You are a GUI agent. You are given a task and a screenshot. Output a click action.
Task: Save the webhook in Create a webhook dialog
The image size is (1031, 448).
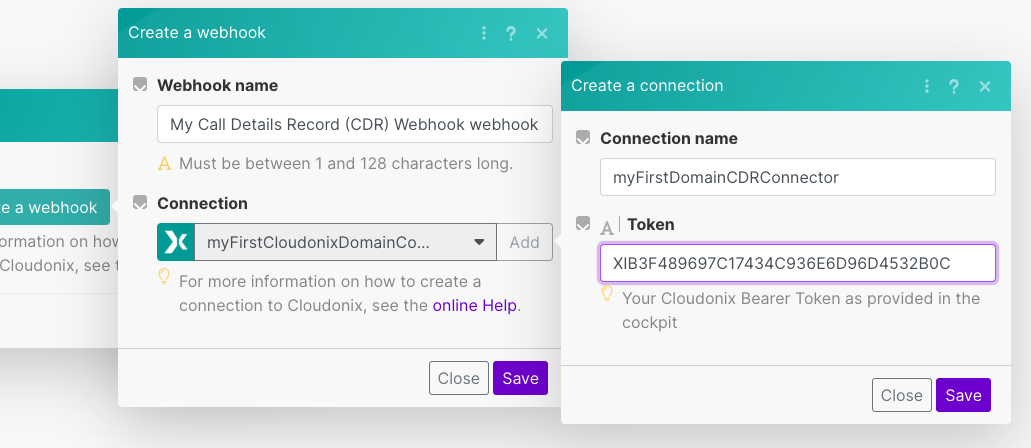tap(520, 378)
